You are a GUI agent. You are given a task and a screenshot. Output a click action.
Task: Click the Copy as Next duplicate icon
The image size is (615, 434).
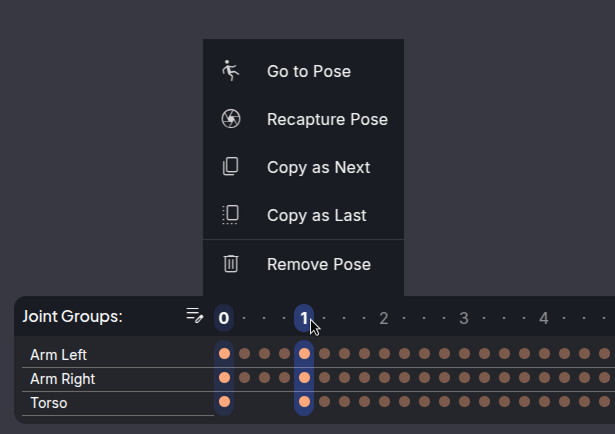pos(231,167)
